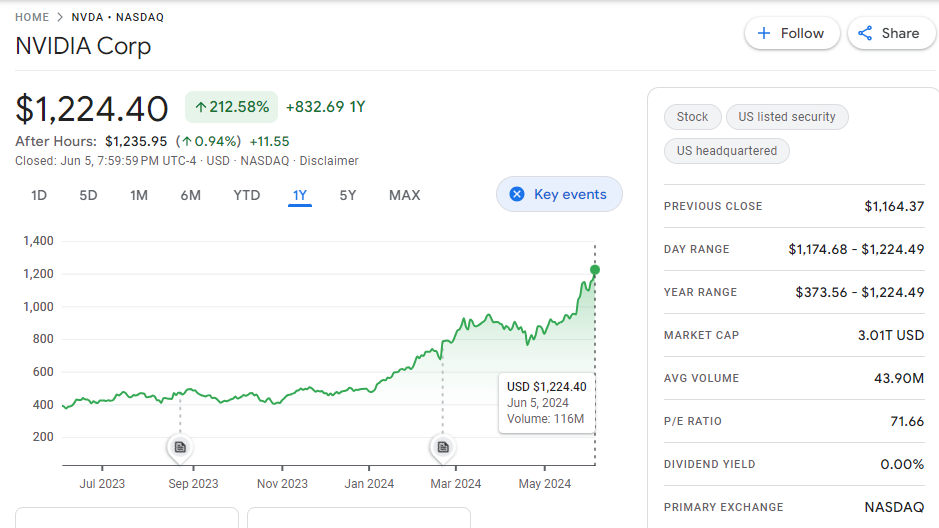
Task: Click the +832.69 1Y change text
Action: pyautogui.click(x=326, y=107)
